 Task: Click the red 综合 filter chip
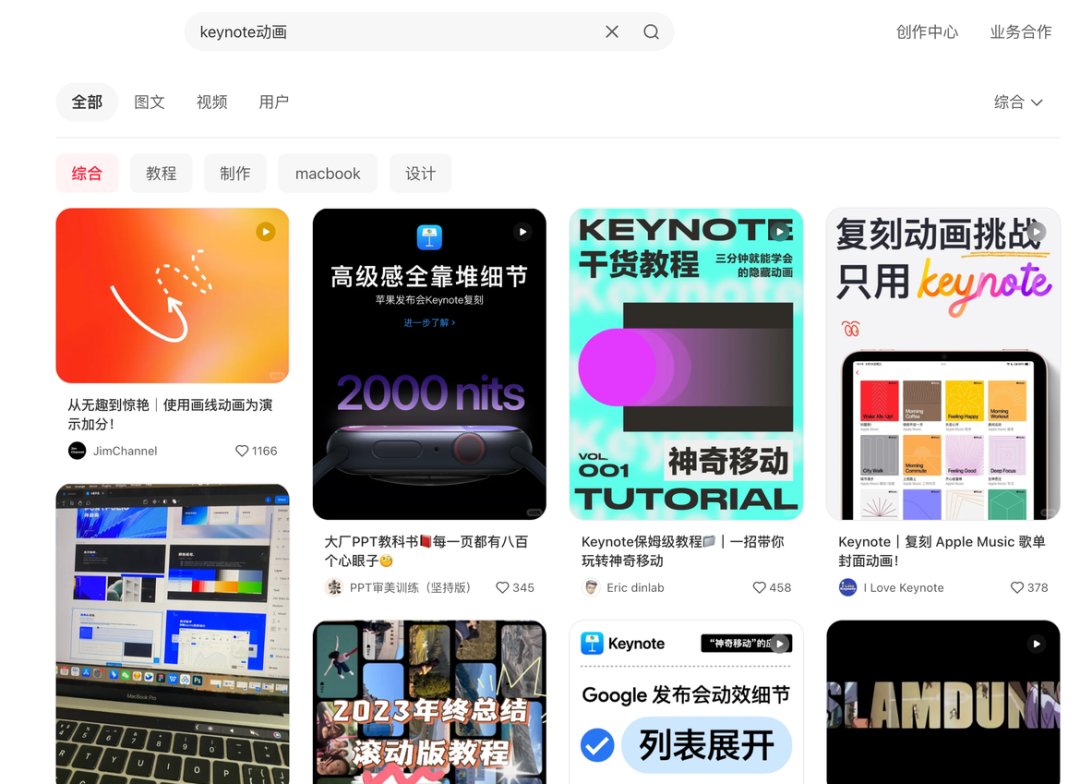click(x=87, y=172)
